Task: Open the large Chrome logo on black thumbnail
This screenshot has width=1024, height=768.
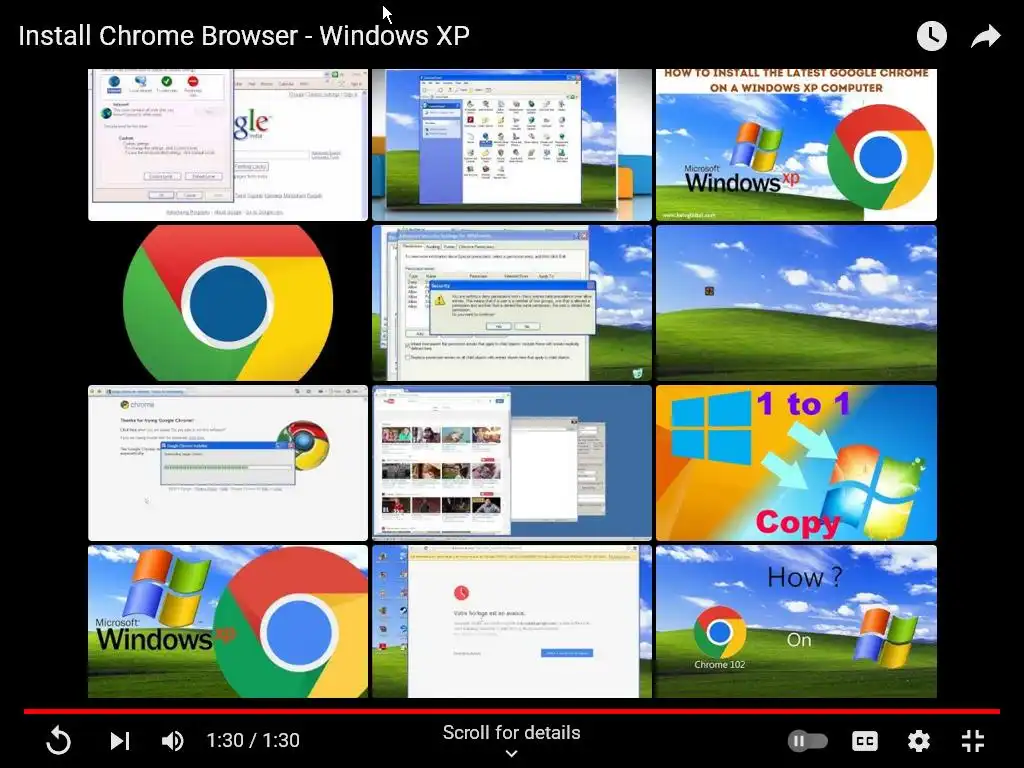Action: (228, 303)
